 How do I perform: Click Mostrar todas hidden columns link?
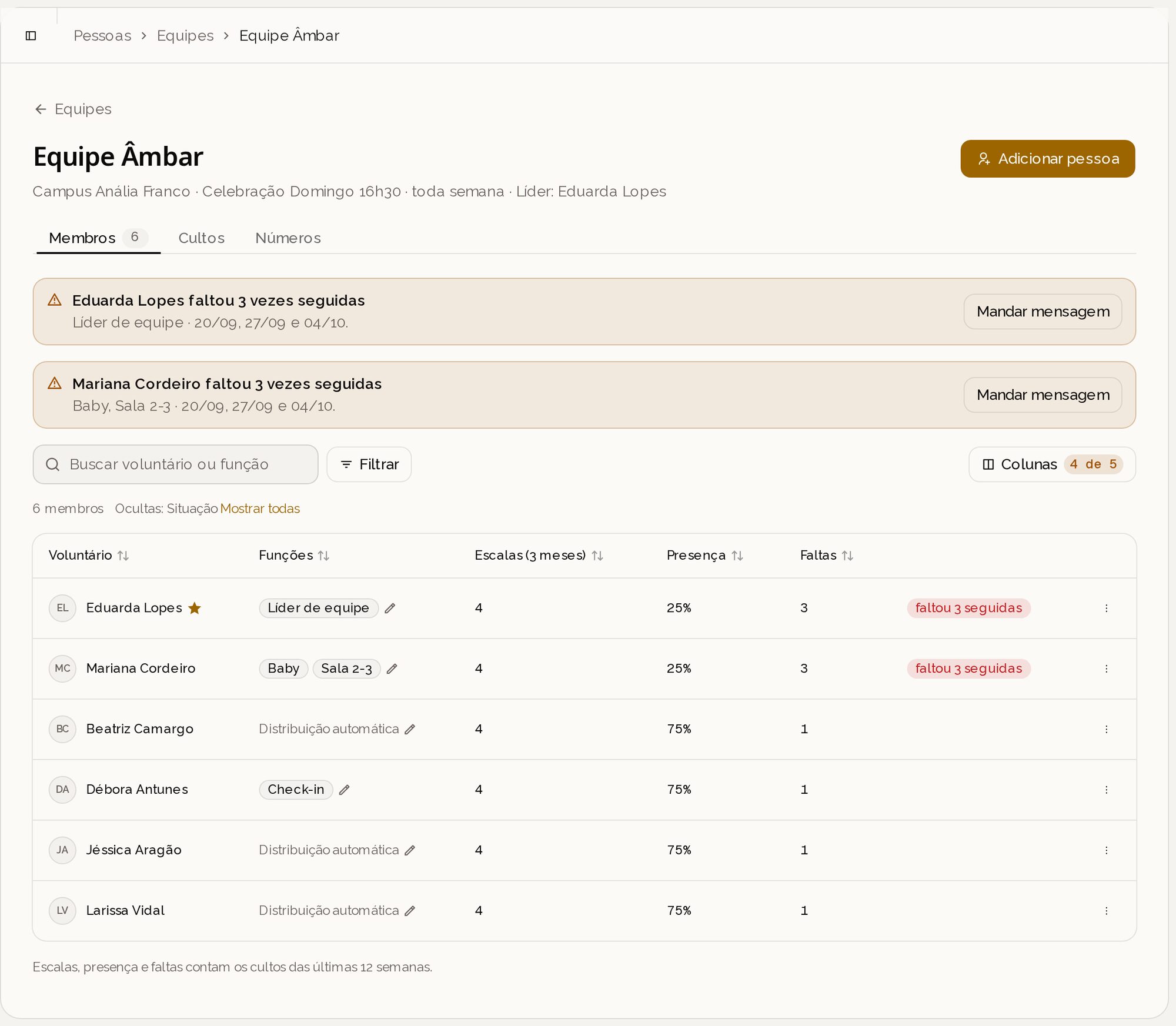(260, 509)
